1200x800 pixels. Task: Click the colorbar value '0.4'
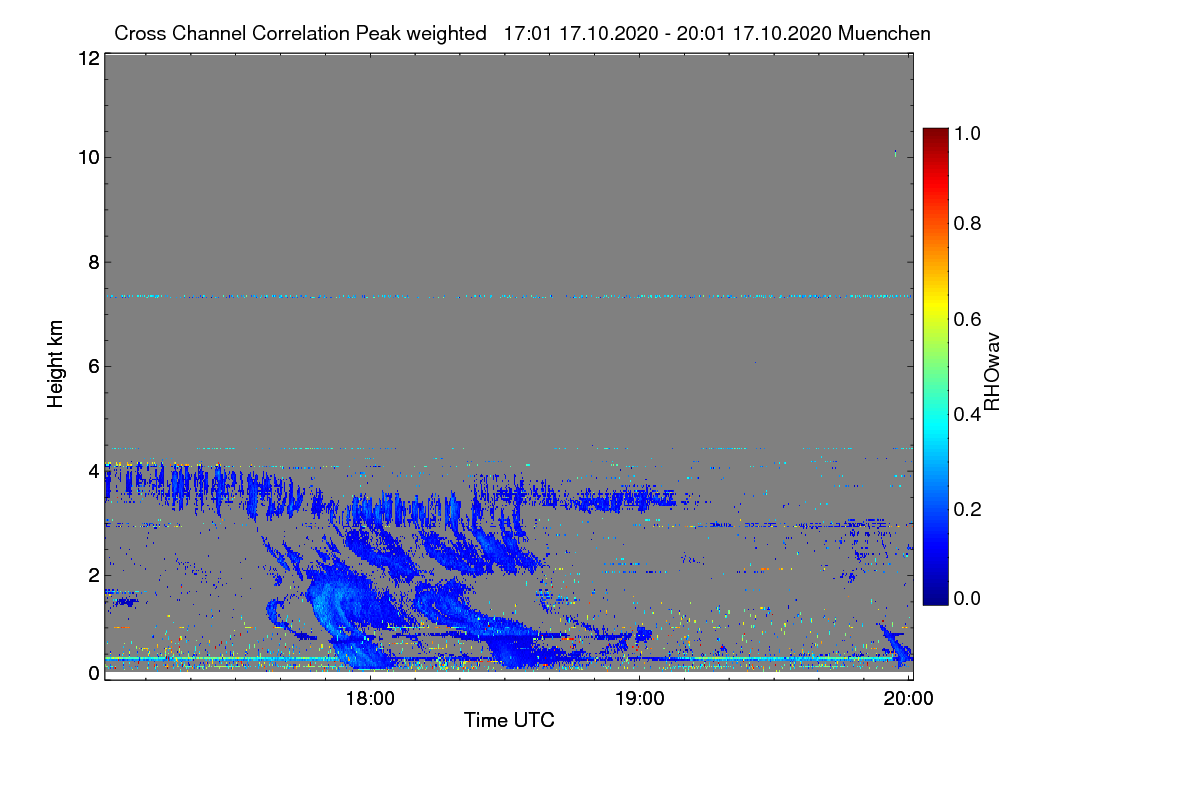pyautogui.click(x=968, y=414)
